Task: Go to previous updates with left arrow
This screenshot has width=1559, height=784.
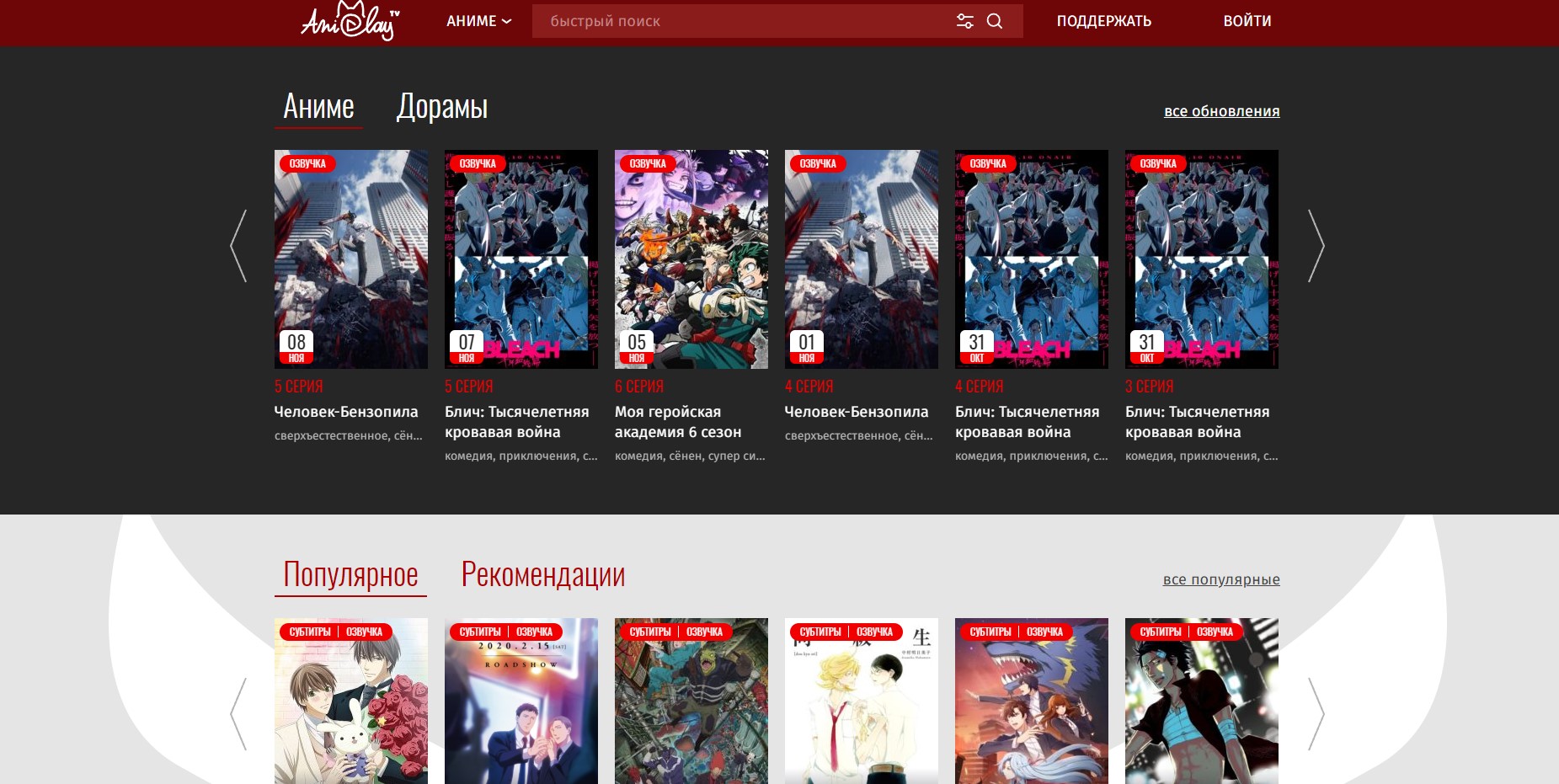Action: [238, 246]
